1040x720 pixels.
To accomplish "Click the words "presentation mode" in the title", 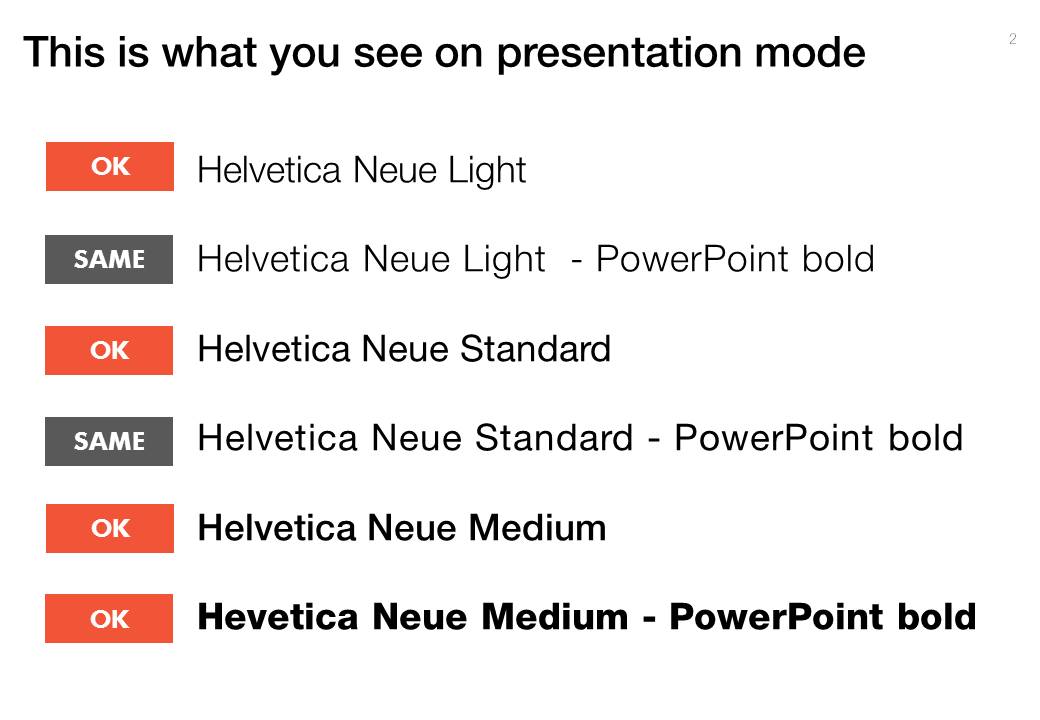I will pos(680,52).
